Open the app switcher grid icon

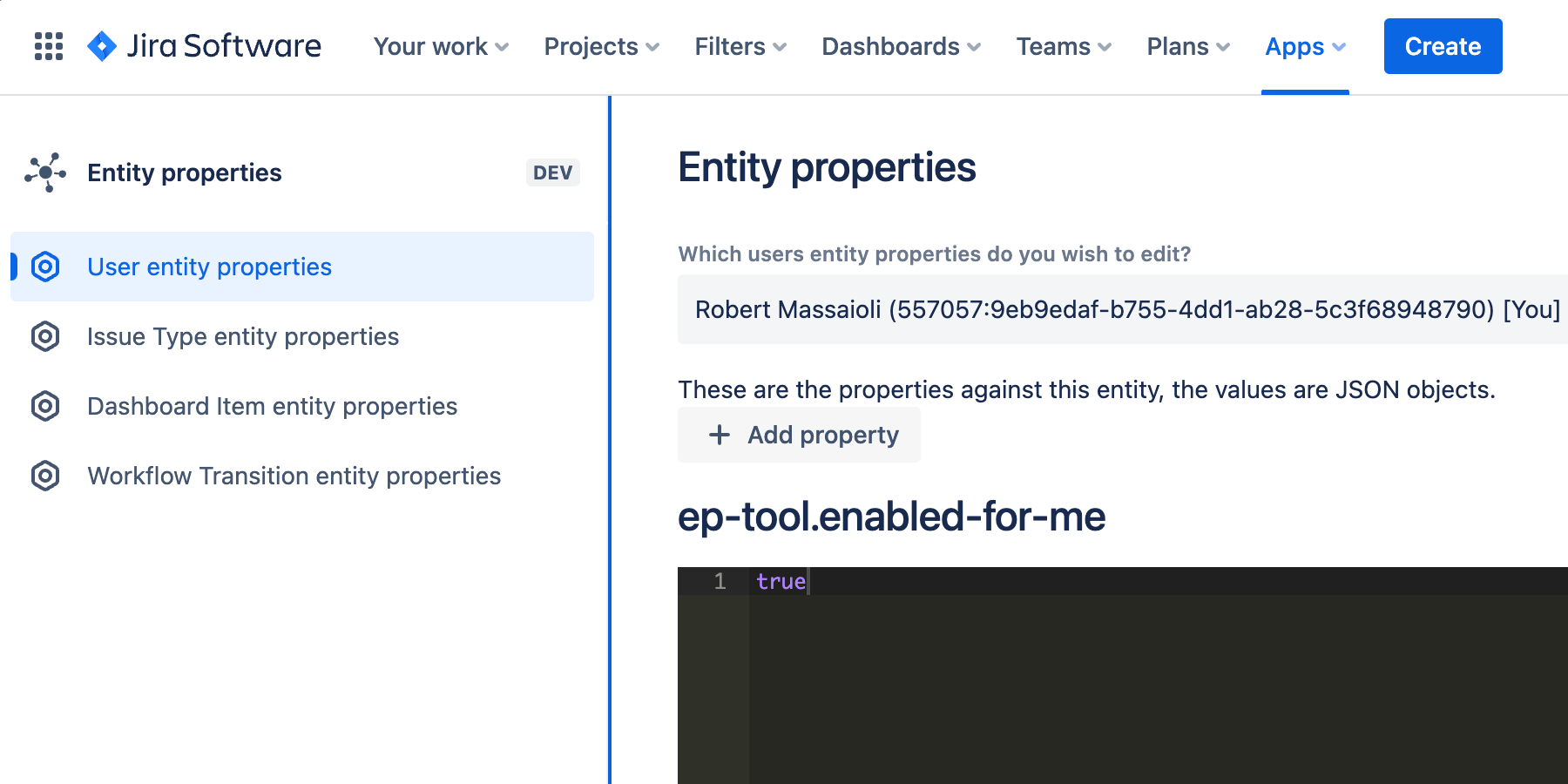click(49, 46)
